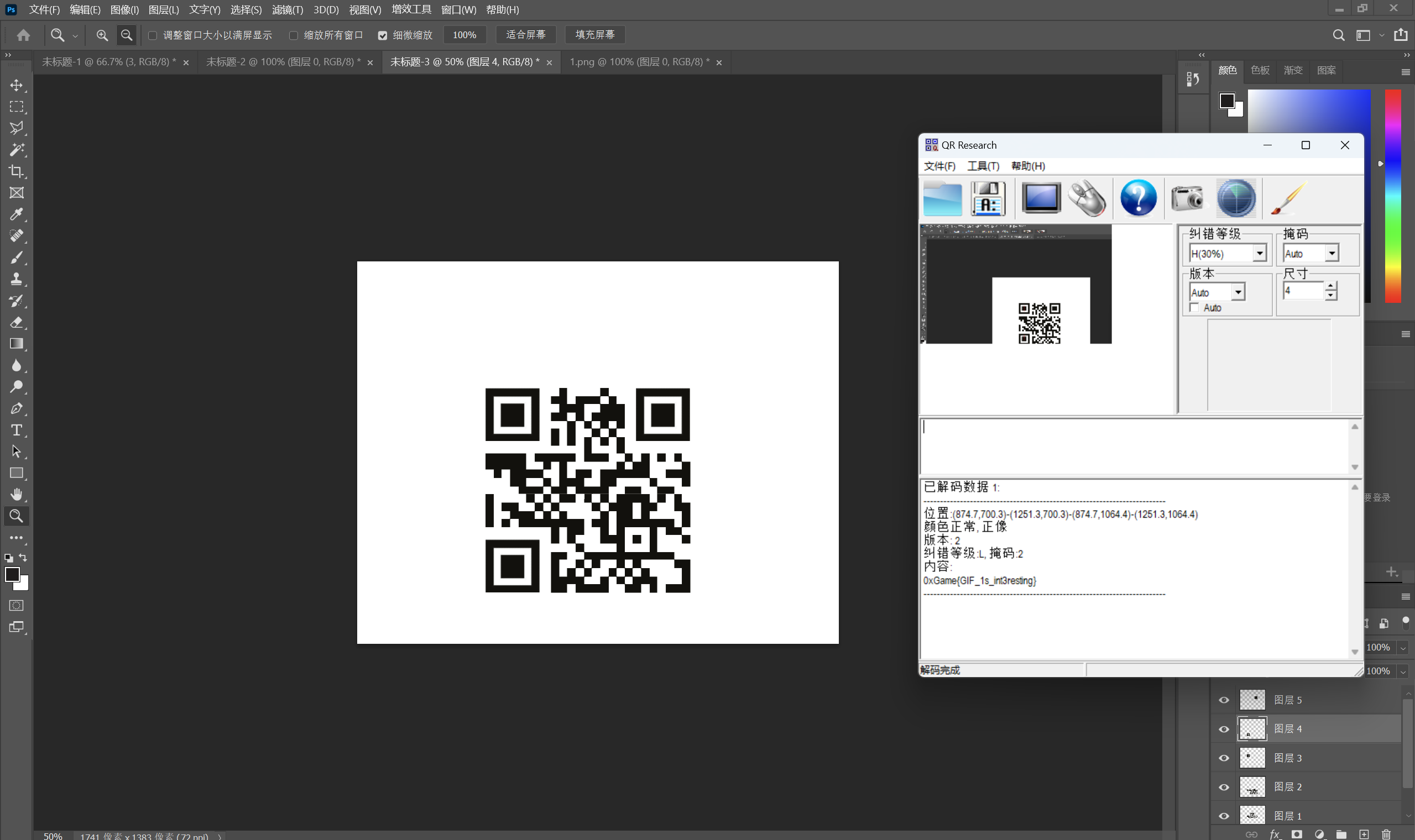This screenshot has height=840, width=1415.
Task: Hide 图层 2 visibility eye
Action: pos(1224,787)
